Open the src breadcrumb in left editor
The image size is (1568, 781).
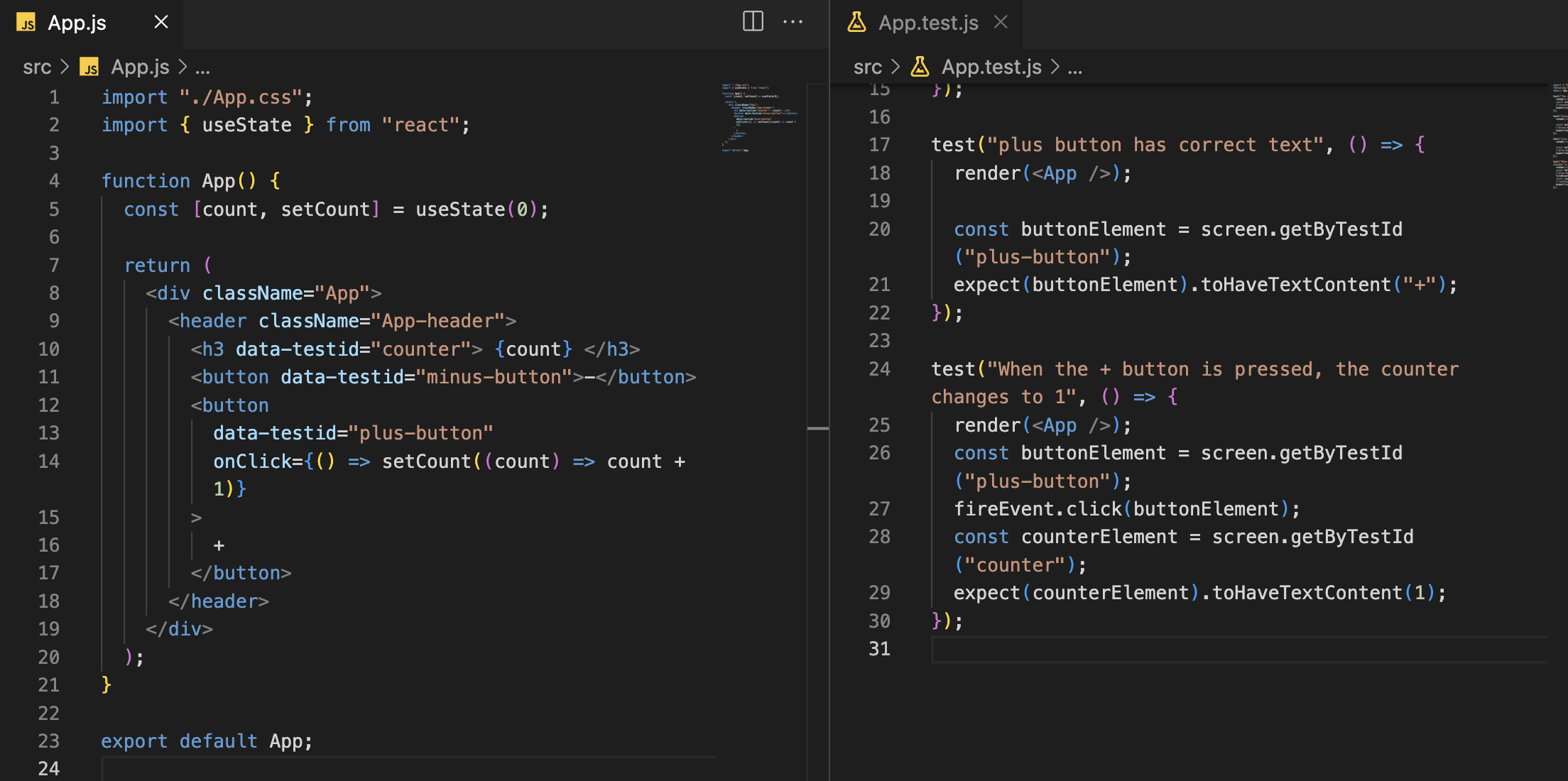point(37,67)
